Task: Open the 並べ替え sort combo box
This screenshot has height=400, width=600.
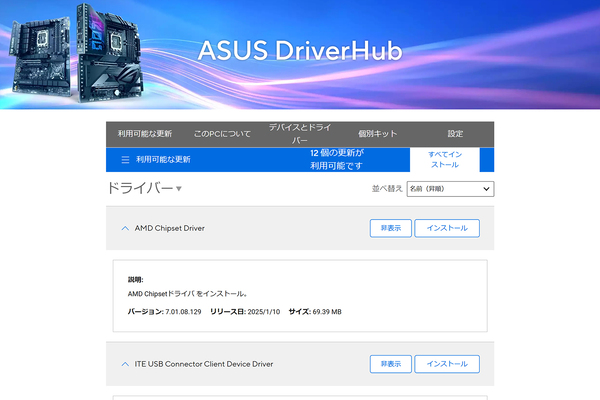Action: pos(450,189)
